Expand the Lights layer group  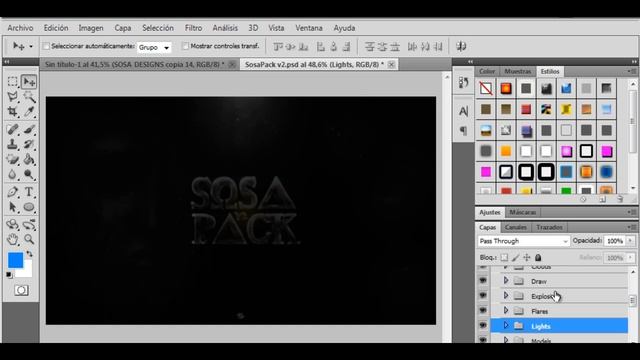506,326
